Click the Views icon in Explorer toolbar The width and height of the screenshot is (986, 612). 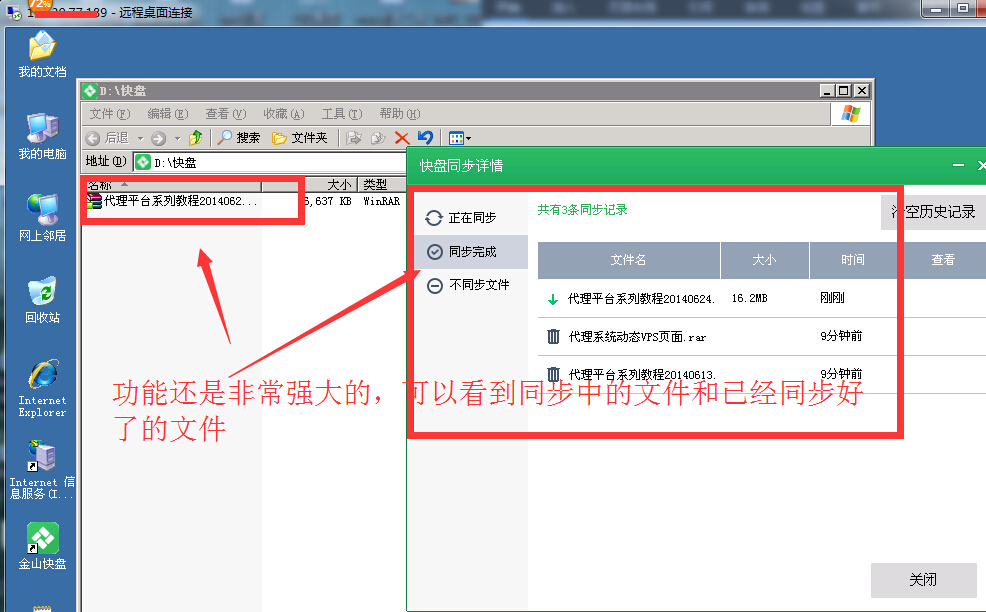(456, 138)
